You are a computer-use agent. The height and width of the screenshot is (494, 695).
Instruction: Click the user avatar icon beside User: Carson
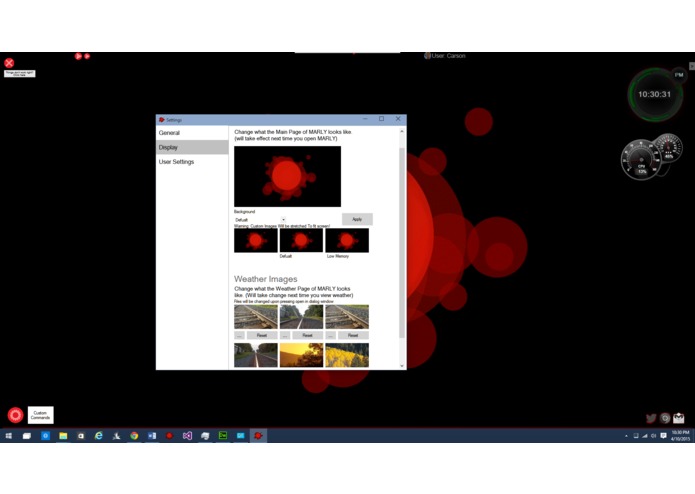coord(427,56)
